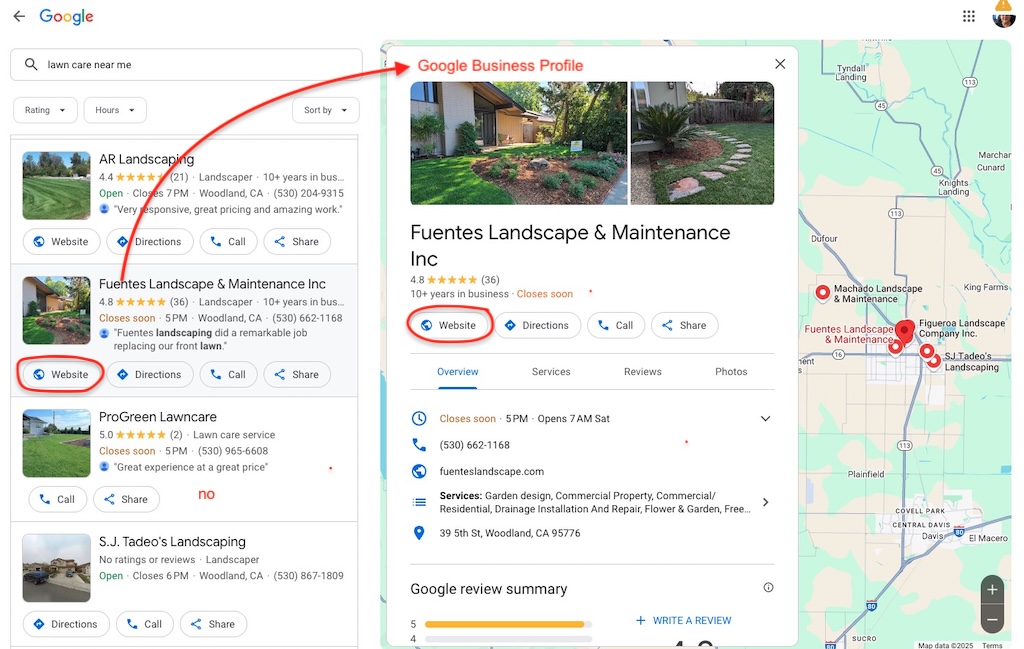The width and height of the screenshot is (1024, 649).
Task: Click Call button in business profile
Action: pyautogui.click(x=616, y=325)
